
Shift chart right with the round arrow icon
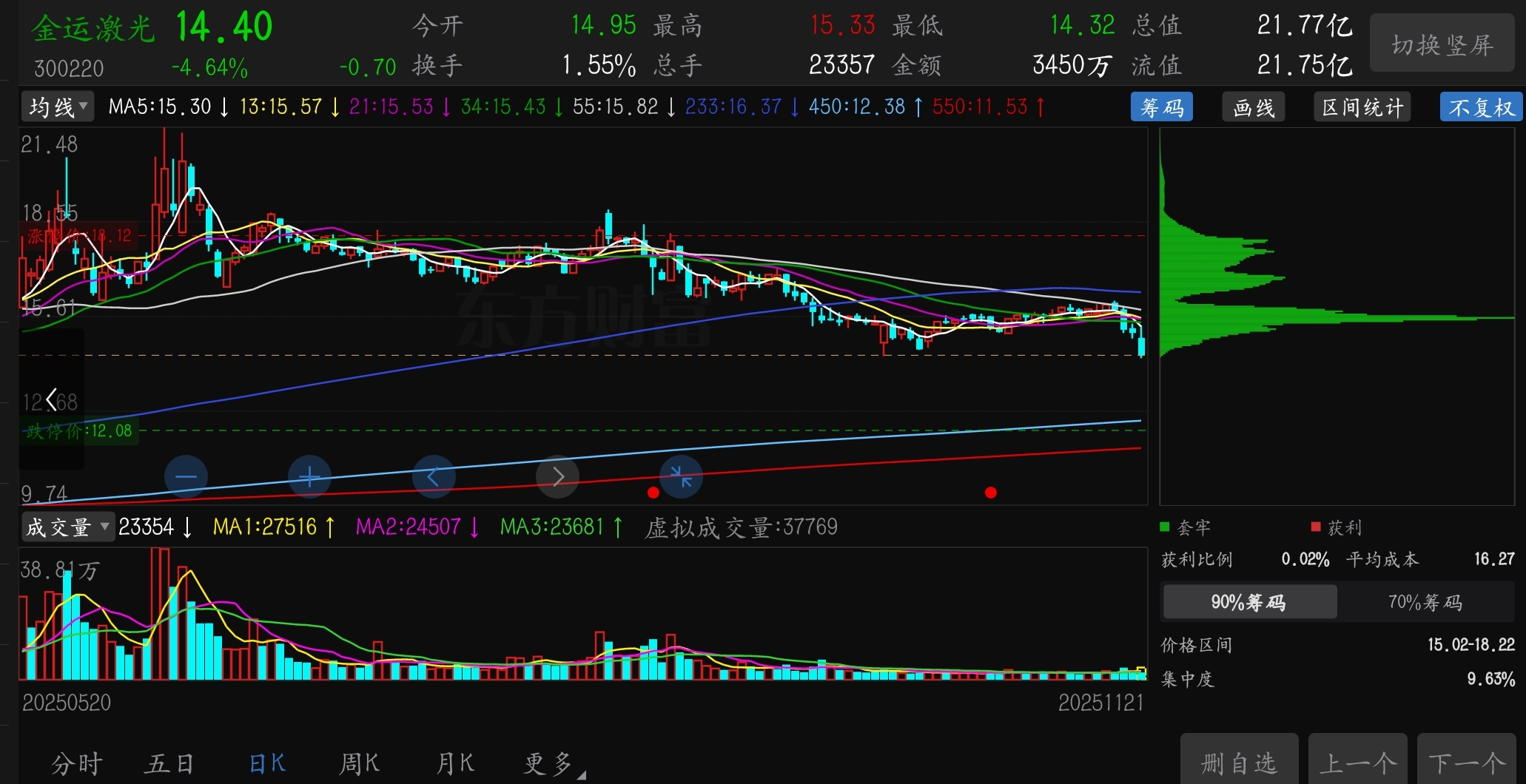pyautogui.click(x=557, y=476)
